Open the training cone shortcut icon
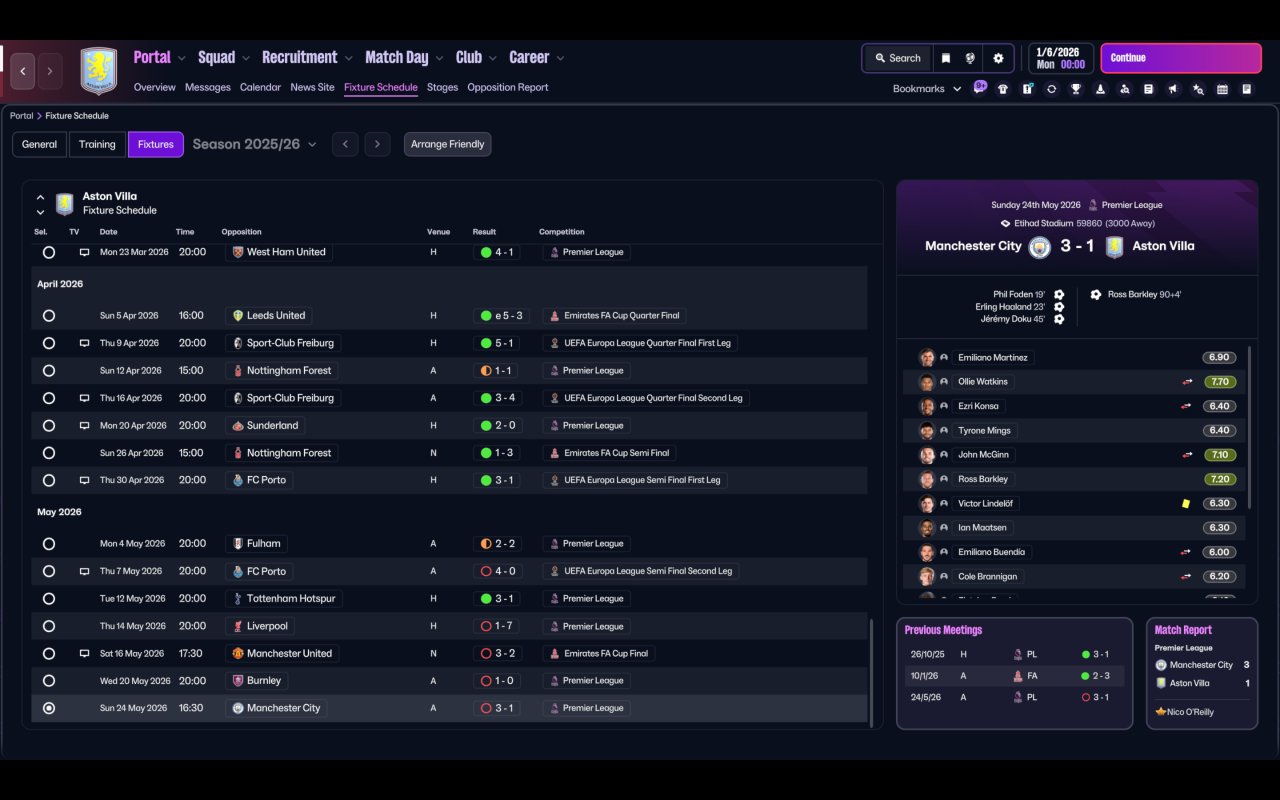1280x800 pixels. pos(1100,89)
